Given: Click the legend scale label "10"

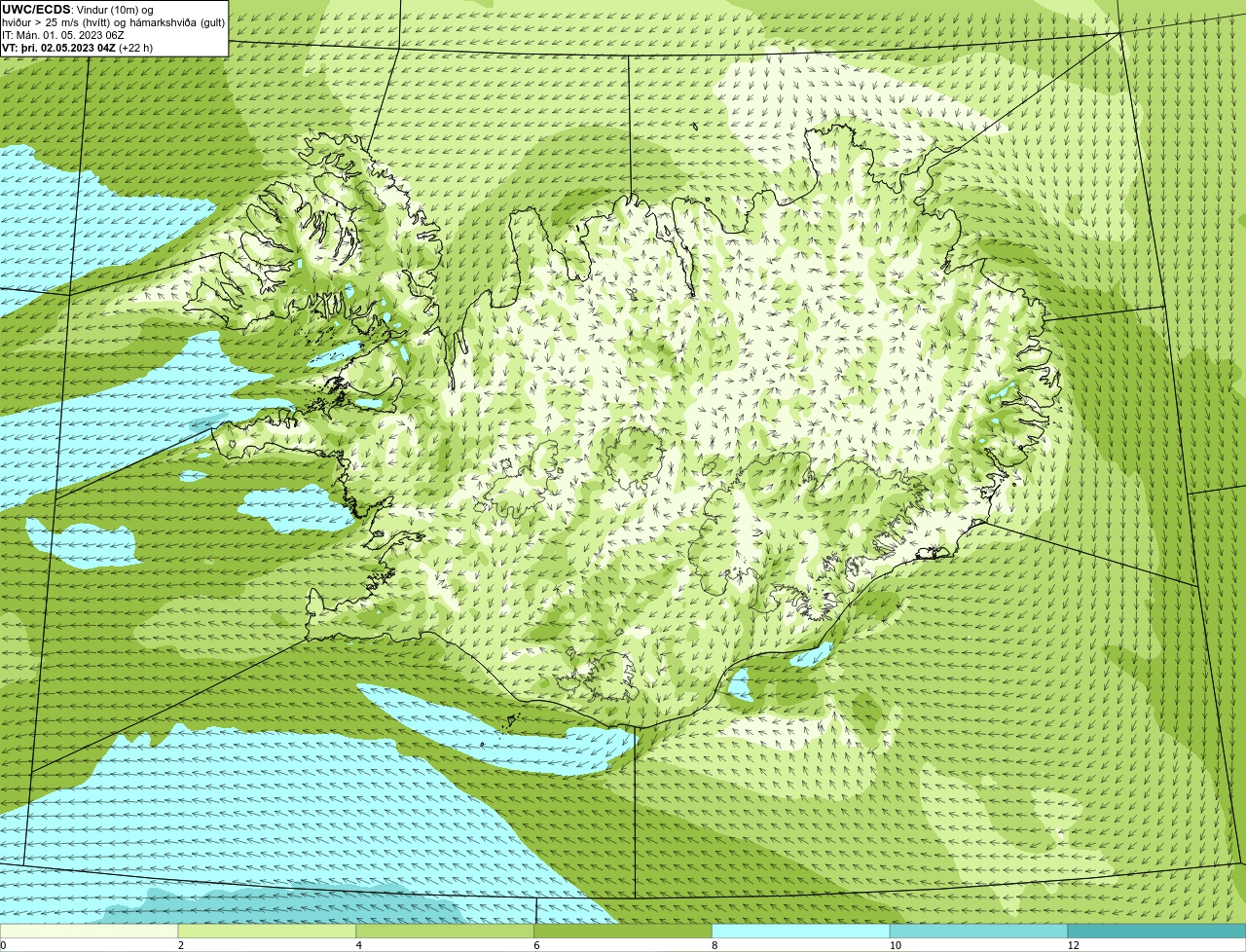Looking at the screenshot, I should point(894,945).
